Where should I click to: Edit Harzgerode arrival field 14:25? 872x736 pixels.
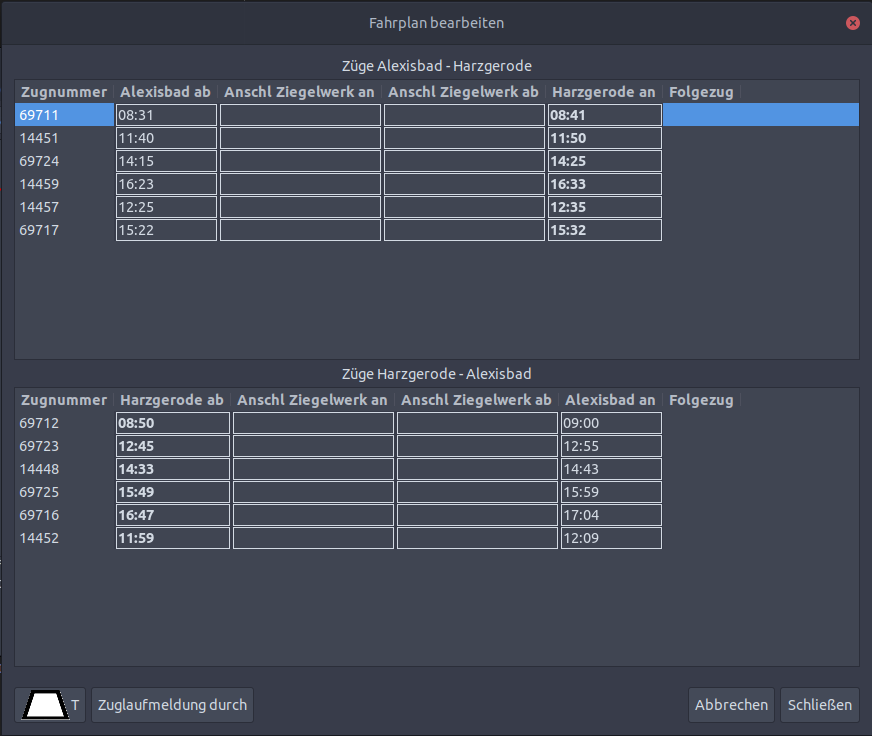point(605,161)
